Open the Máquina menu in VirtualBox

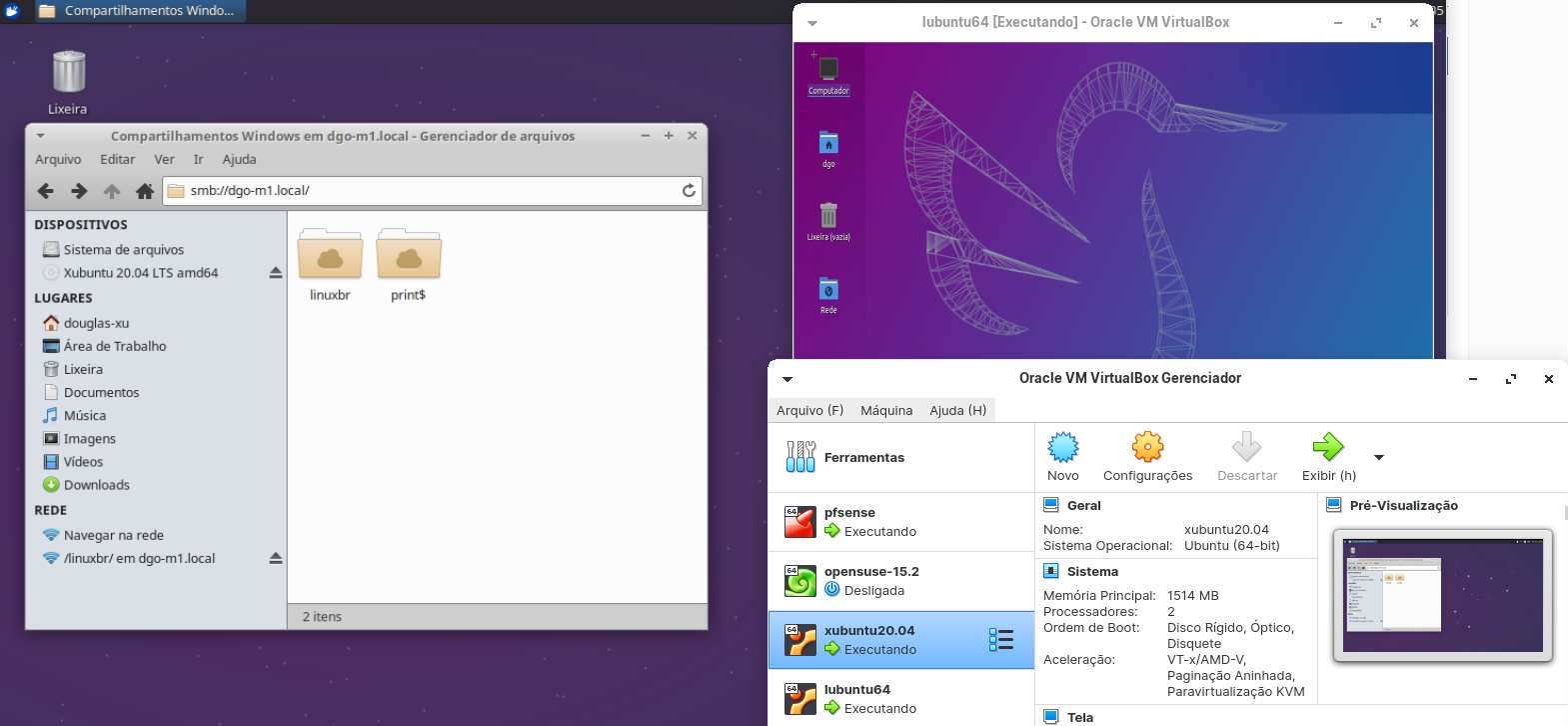coord(886,410)
